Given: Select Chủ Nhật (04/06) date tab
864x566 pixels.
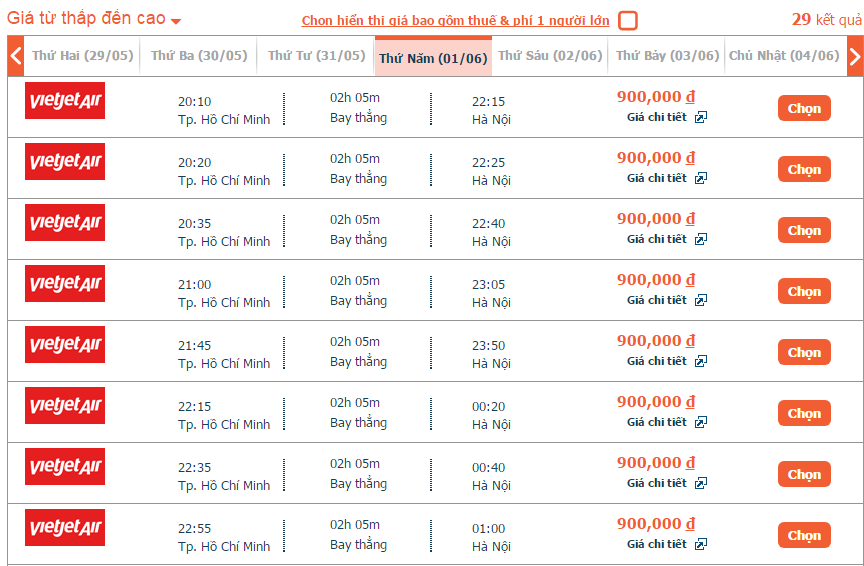Looking at the screenshot, I should (x=784, y=56).
